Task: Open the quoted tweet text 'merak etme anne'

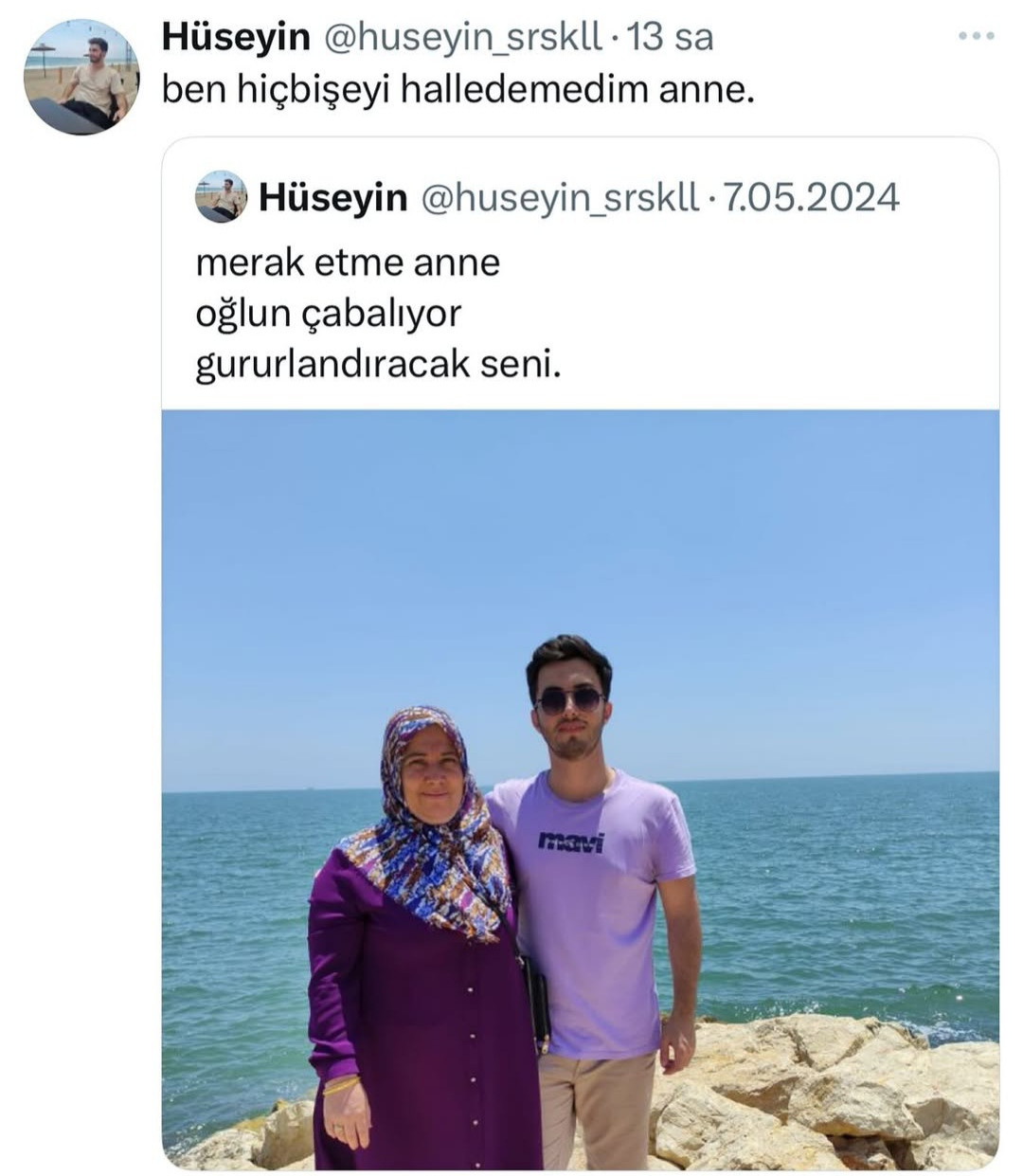Action: click(348, 262)
